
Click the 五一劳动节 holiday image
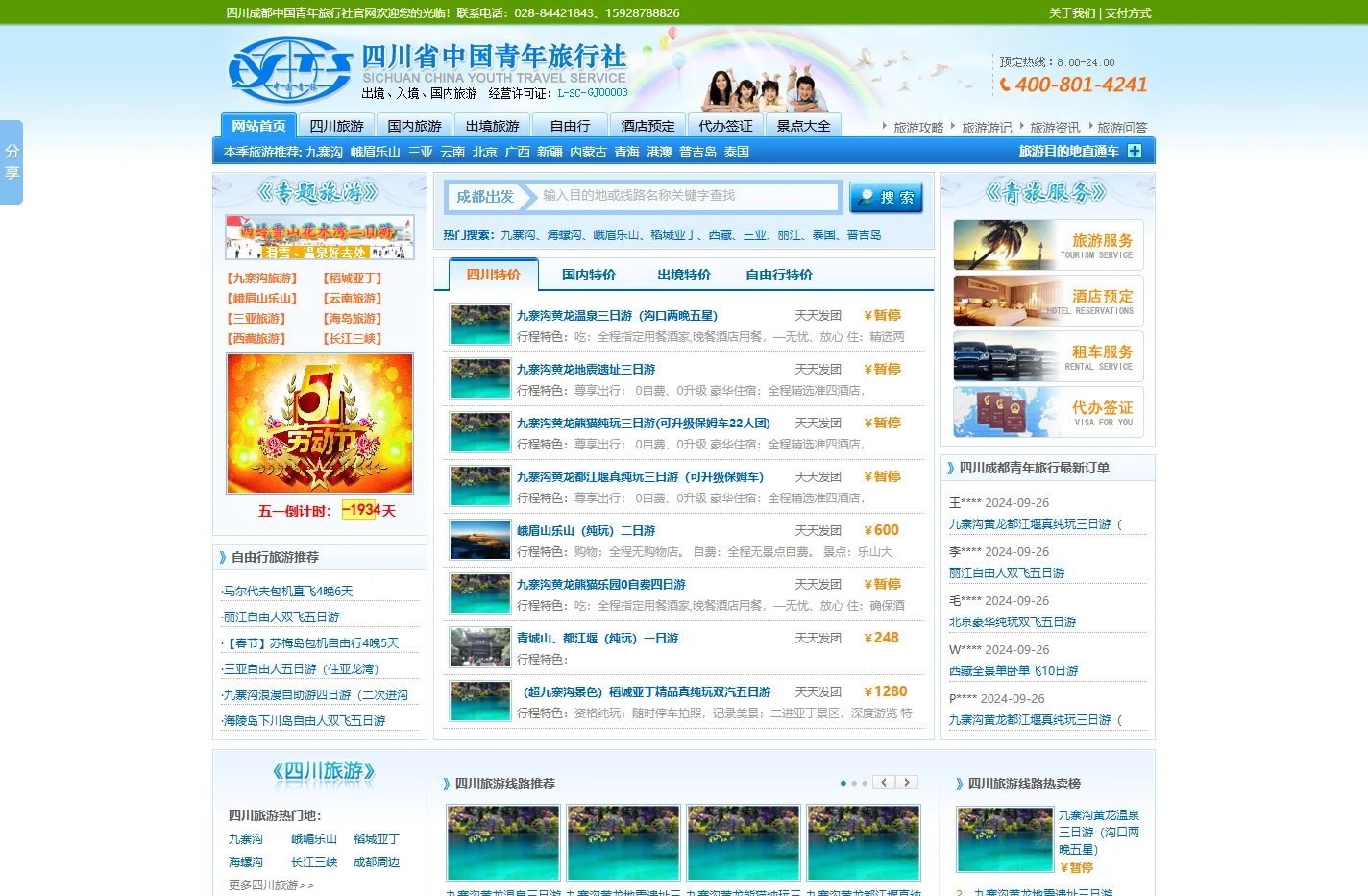tap(320, 424)
